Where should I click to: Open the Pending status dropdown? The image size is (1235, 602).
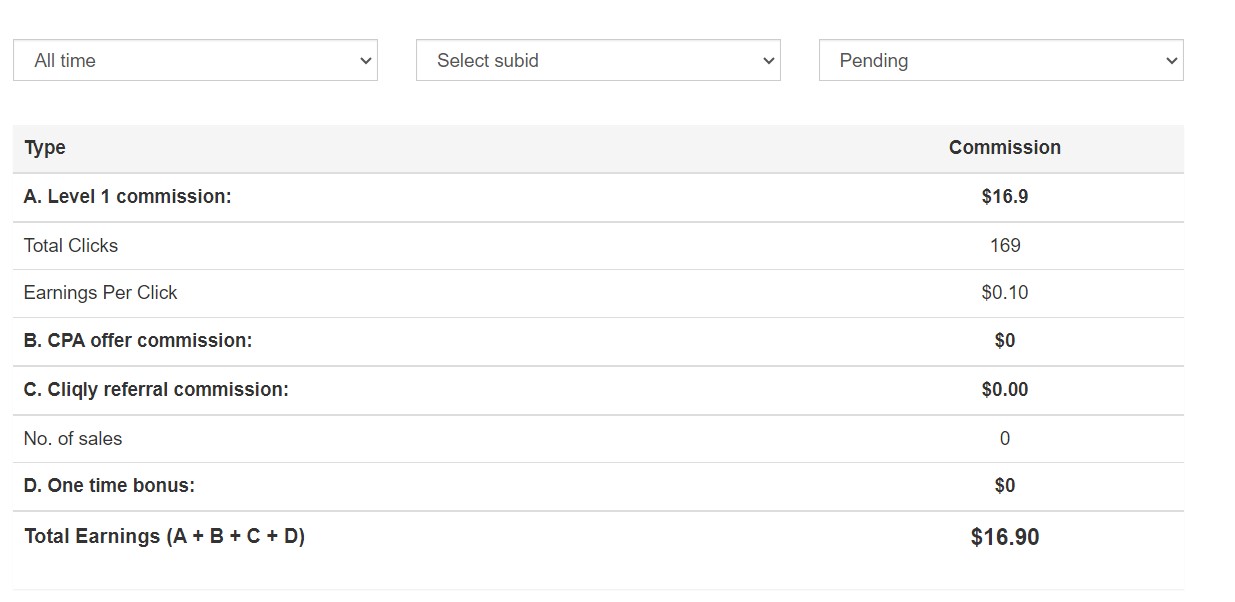[x=1001, y=60]
